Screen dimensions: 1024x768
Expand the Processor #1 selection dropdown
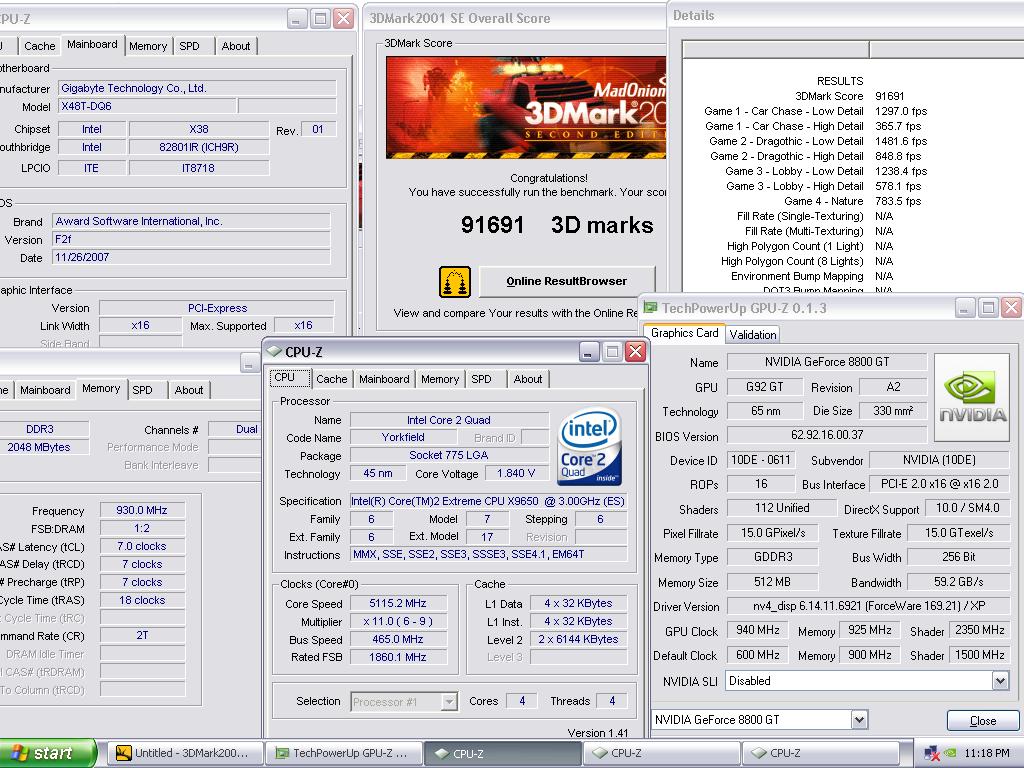pyautogui.click(x=449, y=702)
